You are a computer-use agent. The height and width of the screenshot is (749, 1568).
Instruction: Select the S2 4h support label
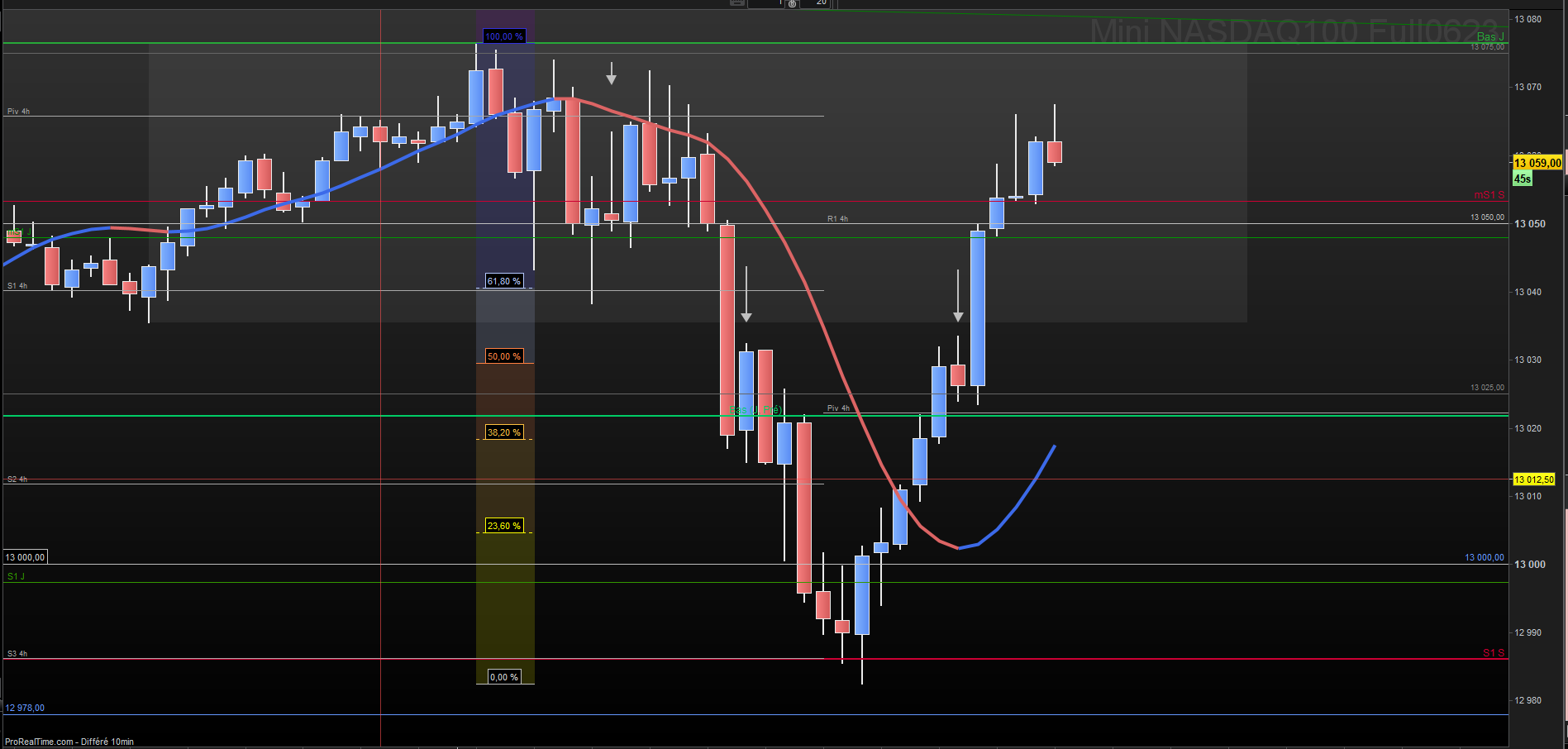click(17, 479)
